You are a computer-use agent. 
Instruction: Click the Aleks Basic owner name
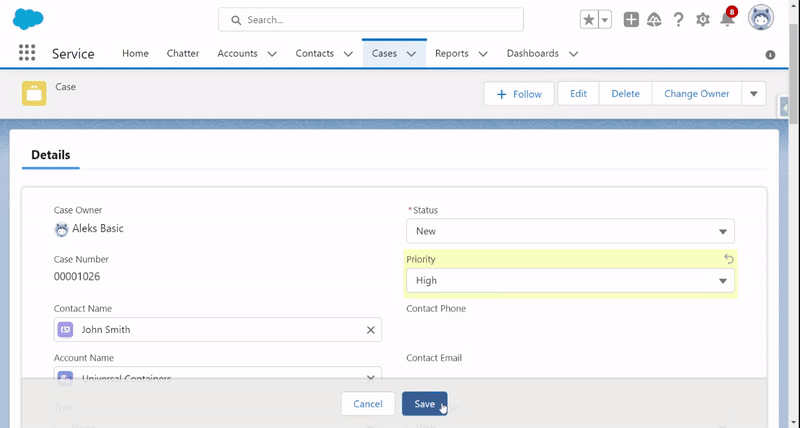pyautogui.click(x=98, y=229)
